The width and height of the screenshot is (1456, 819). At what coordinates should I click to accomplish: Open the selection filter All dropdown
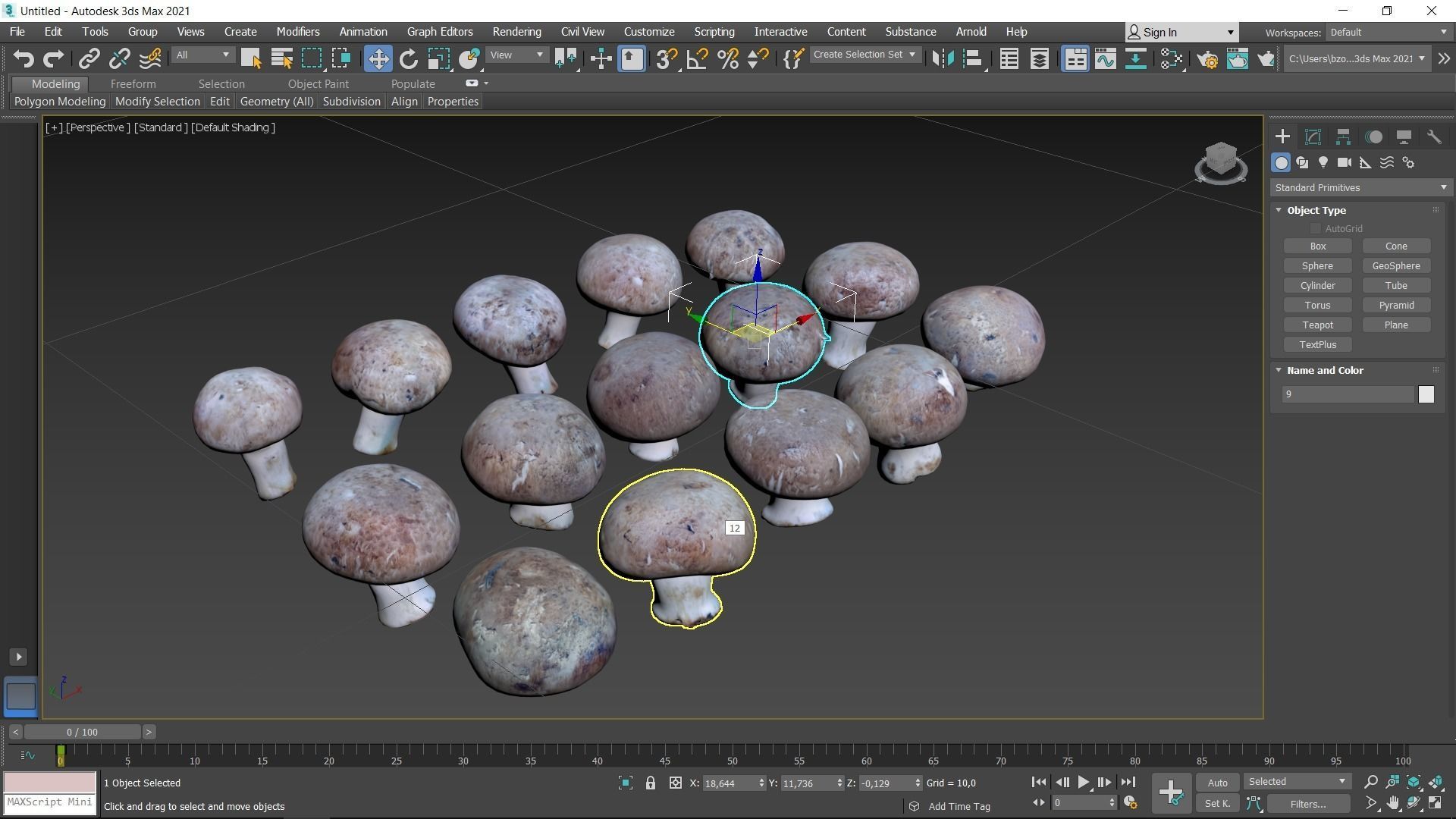202,55
